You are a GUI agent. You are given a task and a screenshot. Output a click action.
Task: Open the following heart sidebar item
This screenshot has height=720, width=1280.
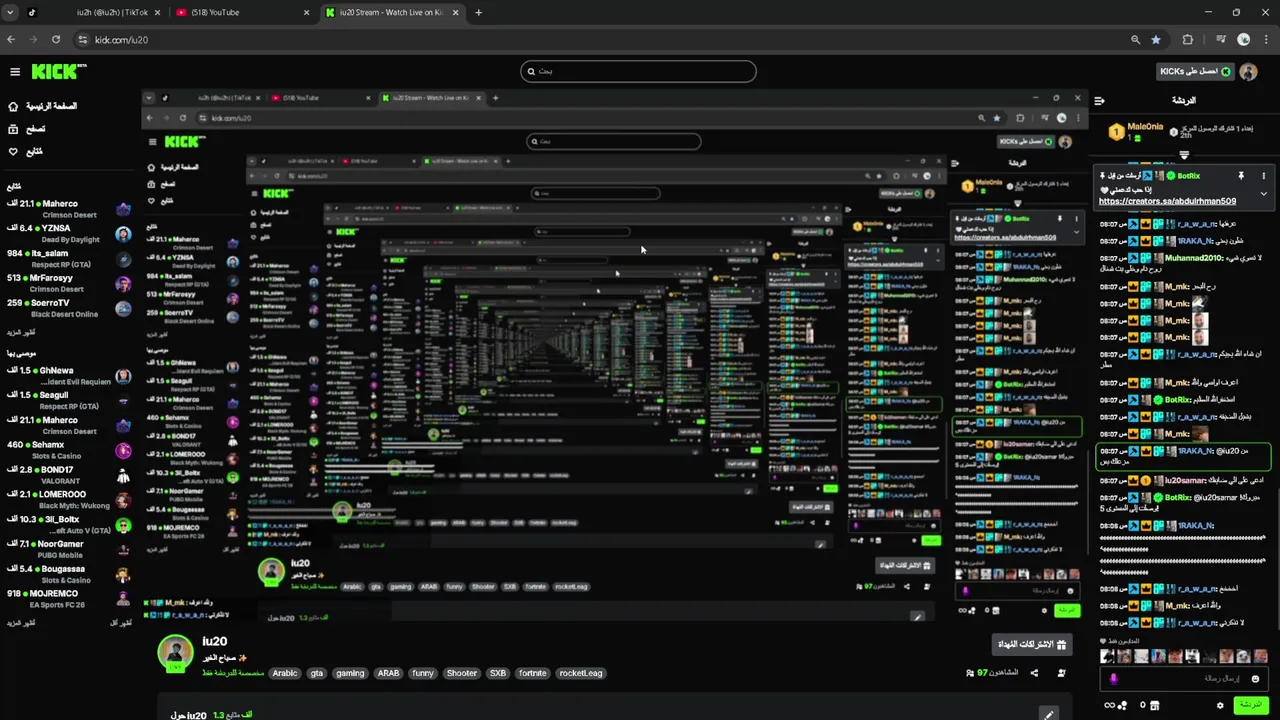point(25,152)
